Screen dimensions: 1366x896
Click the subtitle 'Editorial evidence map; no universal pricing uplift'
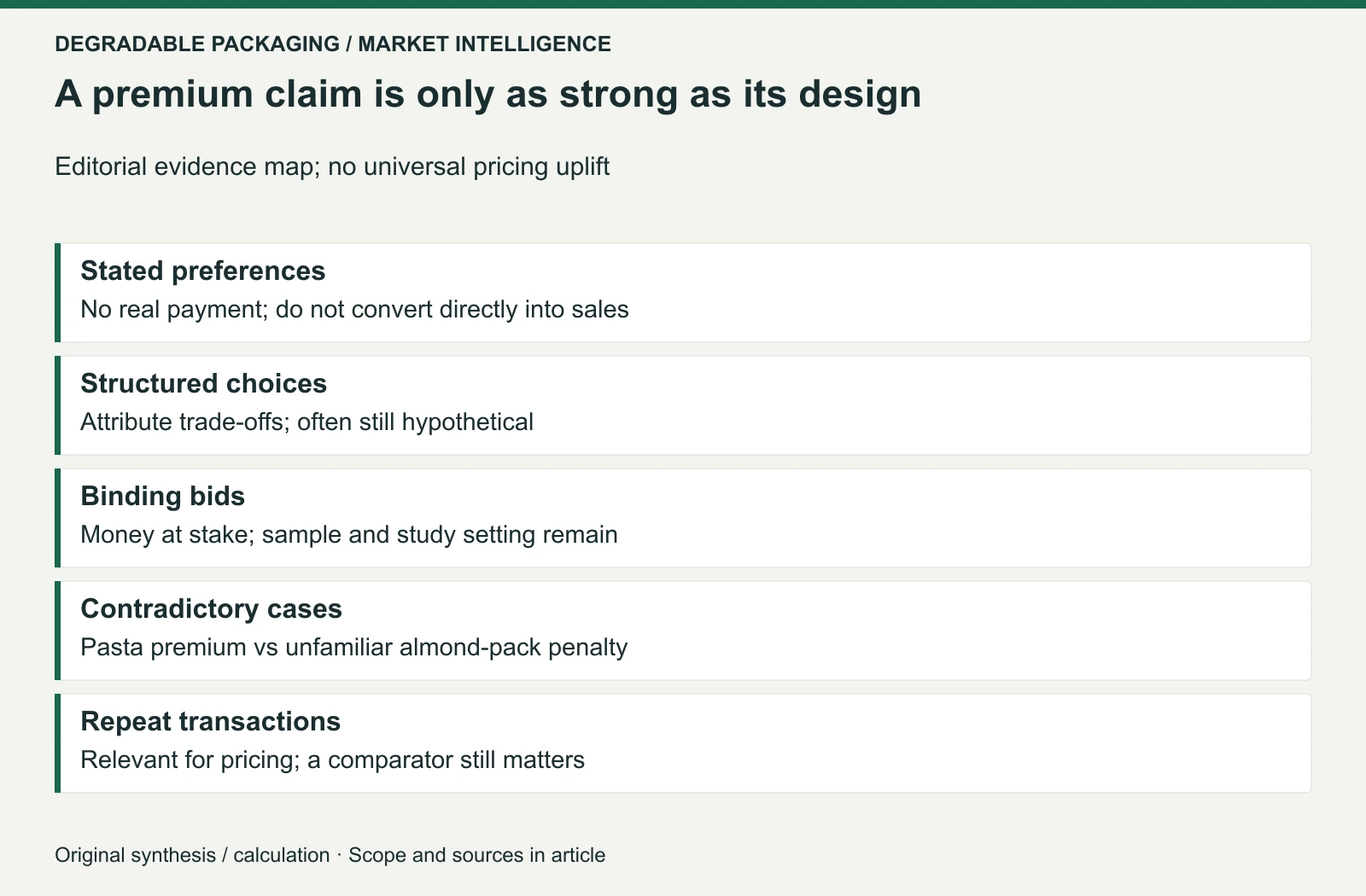332,166
